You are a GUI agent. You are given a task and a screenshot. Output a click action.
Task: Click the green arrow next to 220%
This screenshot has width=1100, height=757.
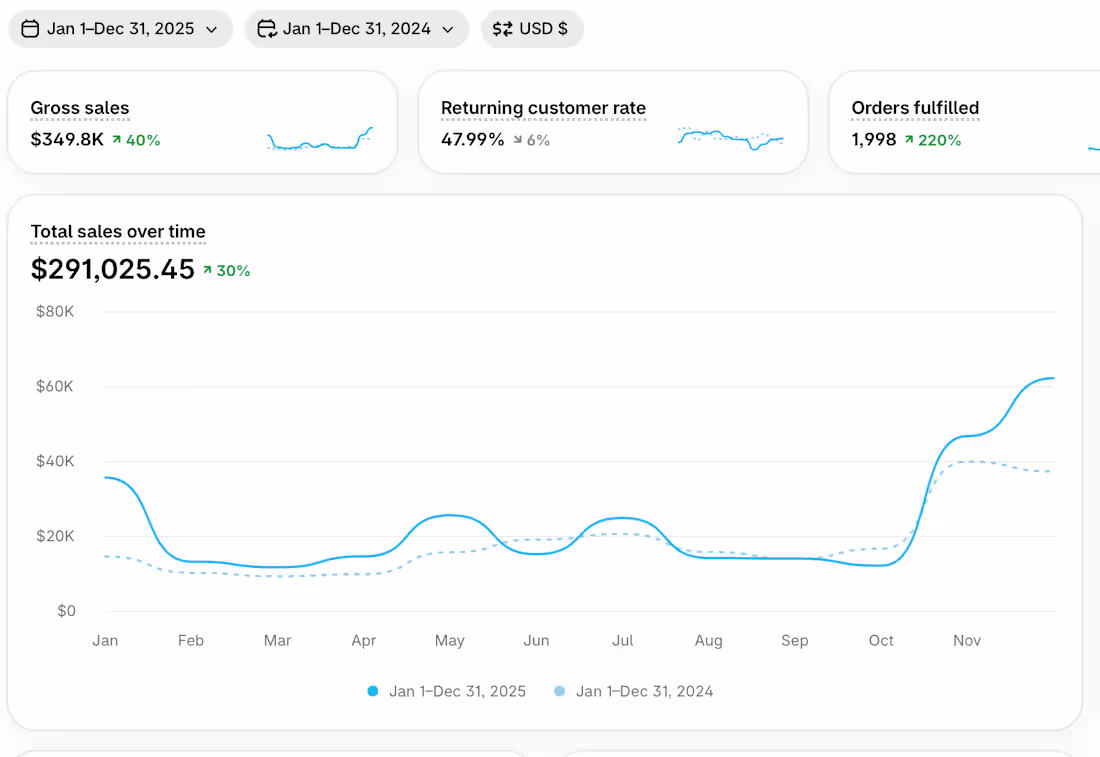point(908,140)
